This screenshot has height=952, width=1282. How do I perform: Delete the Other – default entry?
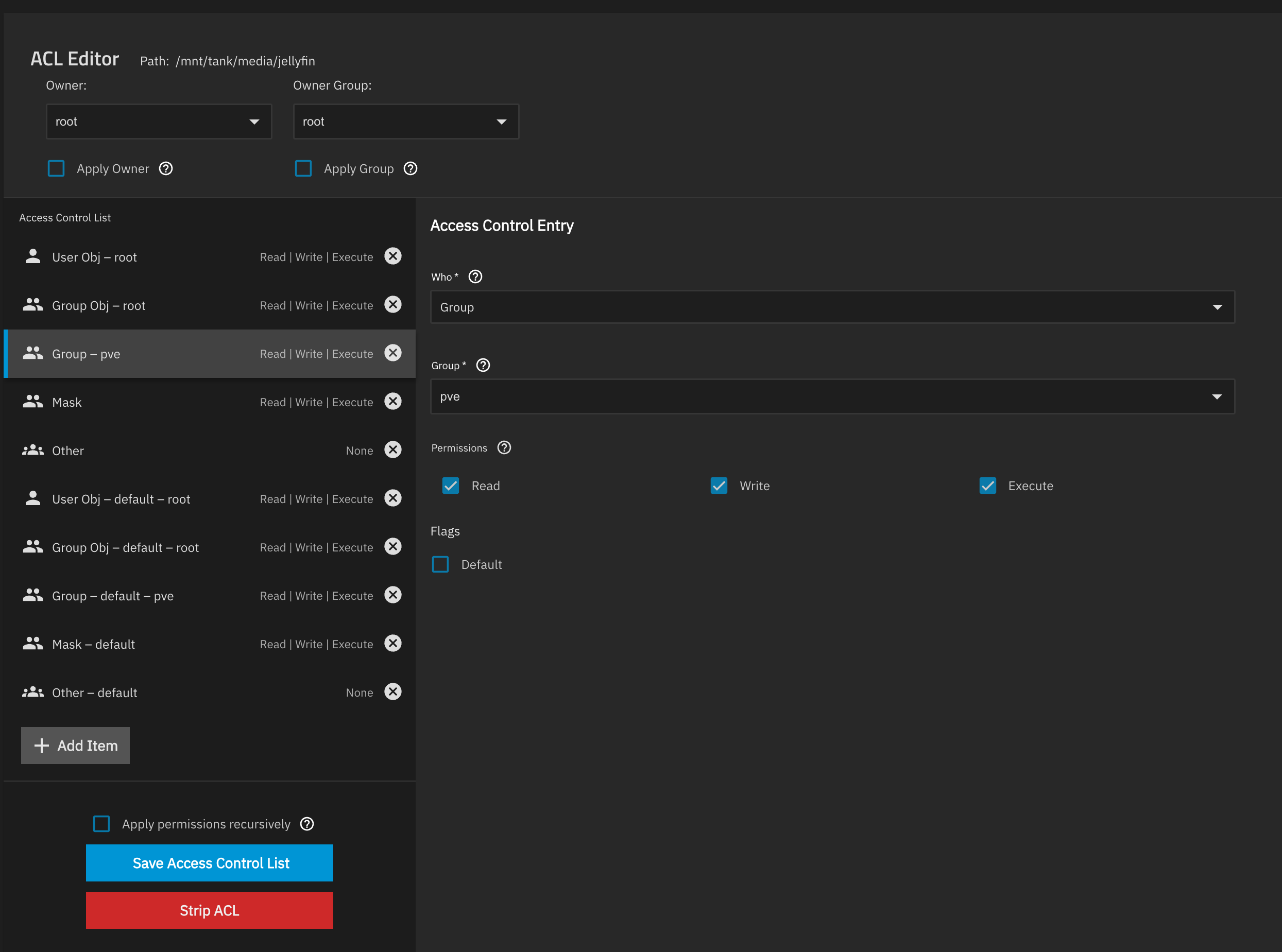pos(392,691)
